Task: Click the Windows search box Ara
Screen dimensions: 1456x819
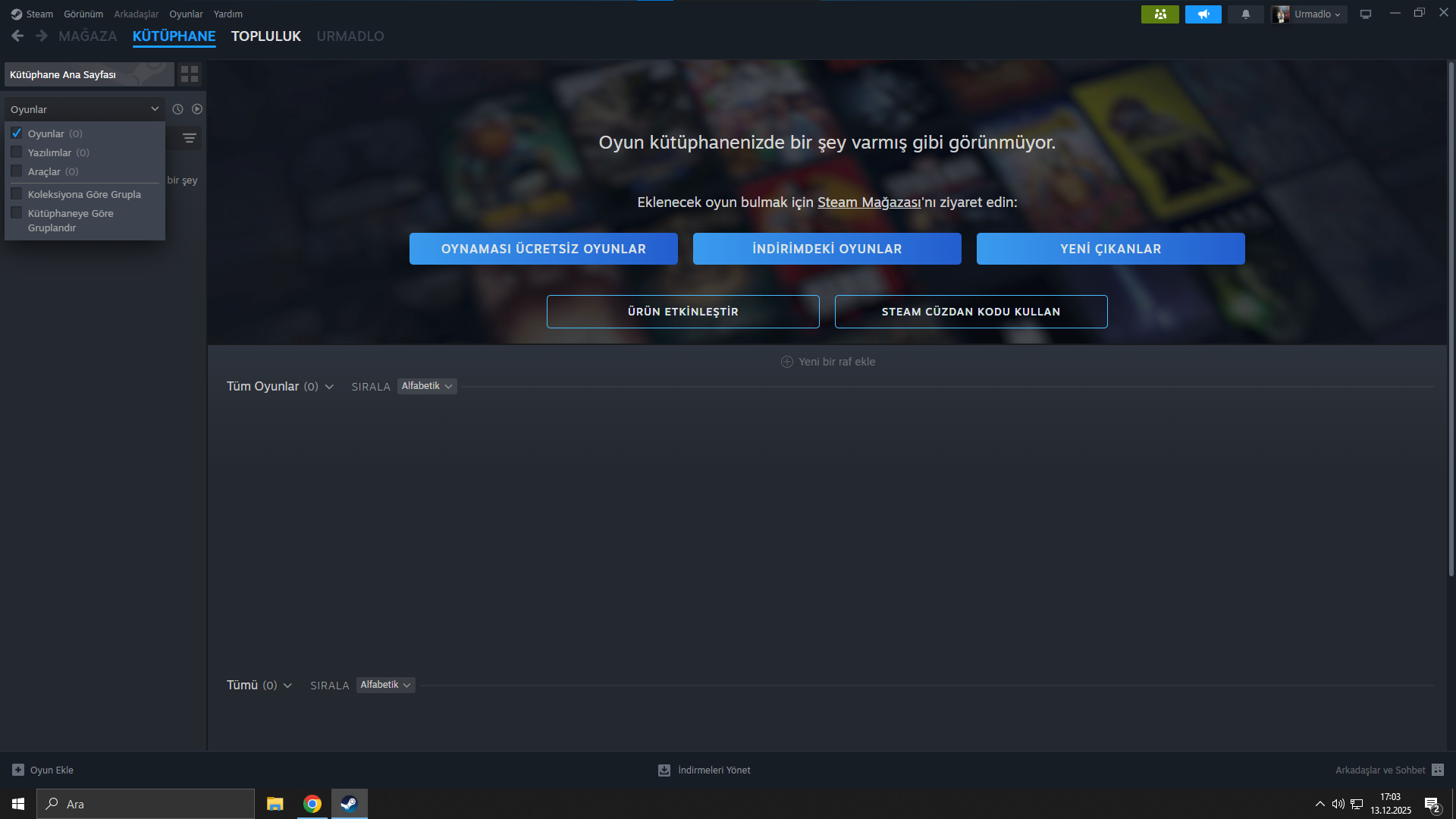Action: click(x=146, y=804)
